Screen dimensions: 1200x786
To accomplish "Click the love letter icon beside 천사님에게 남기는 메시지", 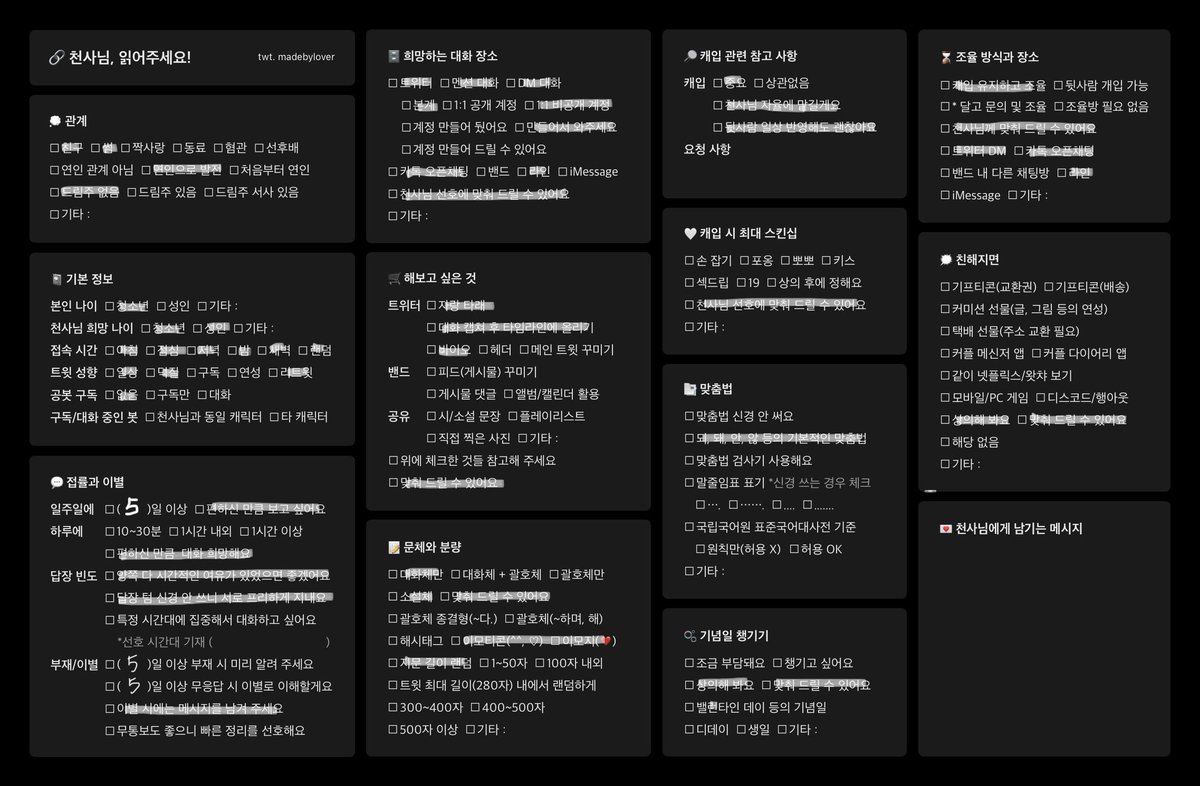I will [x=946, y=529].
